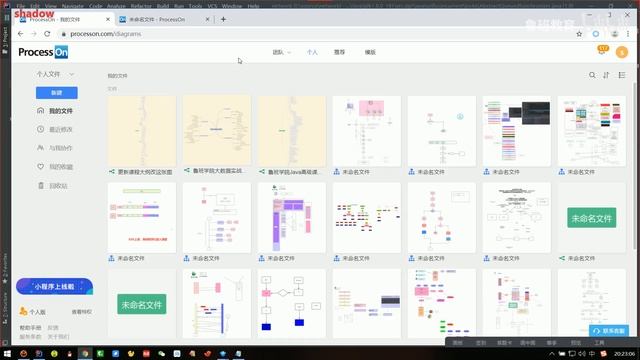Open the thumbnail with dark code screenshots
Viewport: 640px width, 360px height.
(x=516, y=131)
